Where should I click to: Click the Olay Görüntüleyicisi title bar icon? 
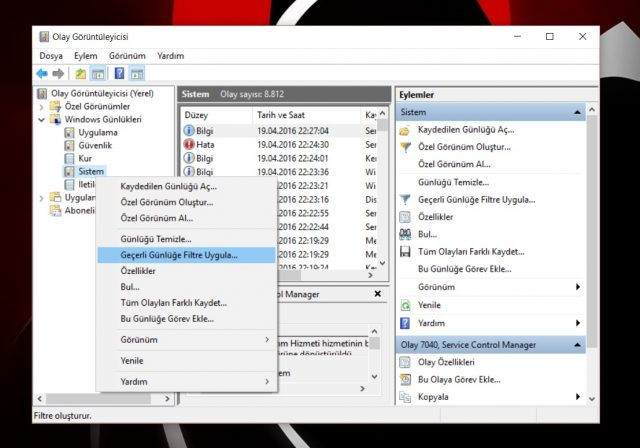(44, 37)
